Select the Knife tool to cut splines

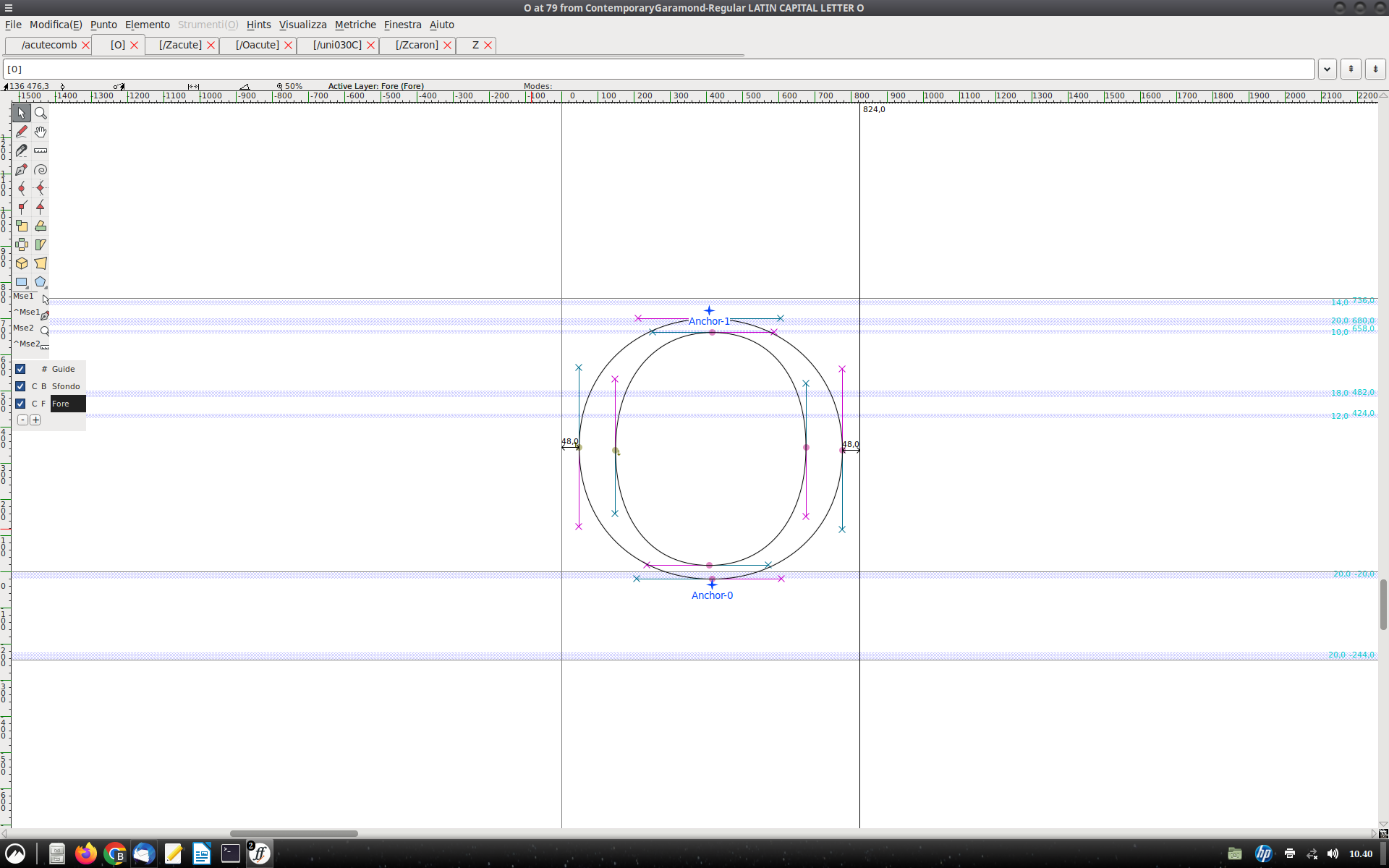pos(21,150)
